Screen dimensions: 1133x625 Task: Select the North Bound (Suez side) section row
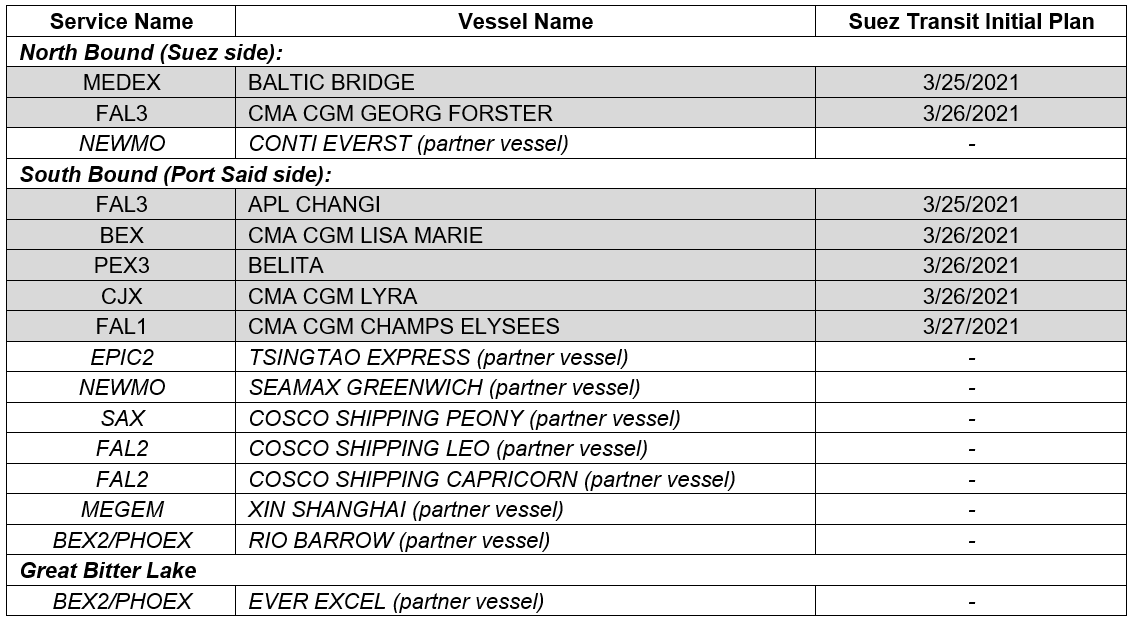566,52
